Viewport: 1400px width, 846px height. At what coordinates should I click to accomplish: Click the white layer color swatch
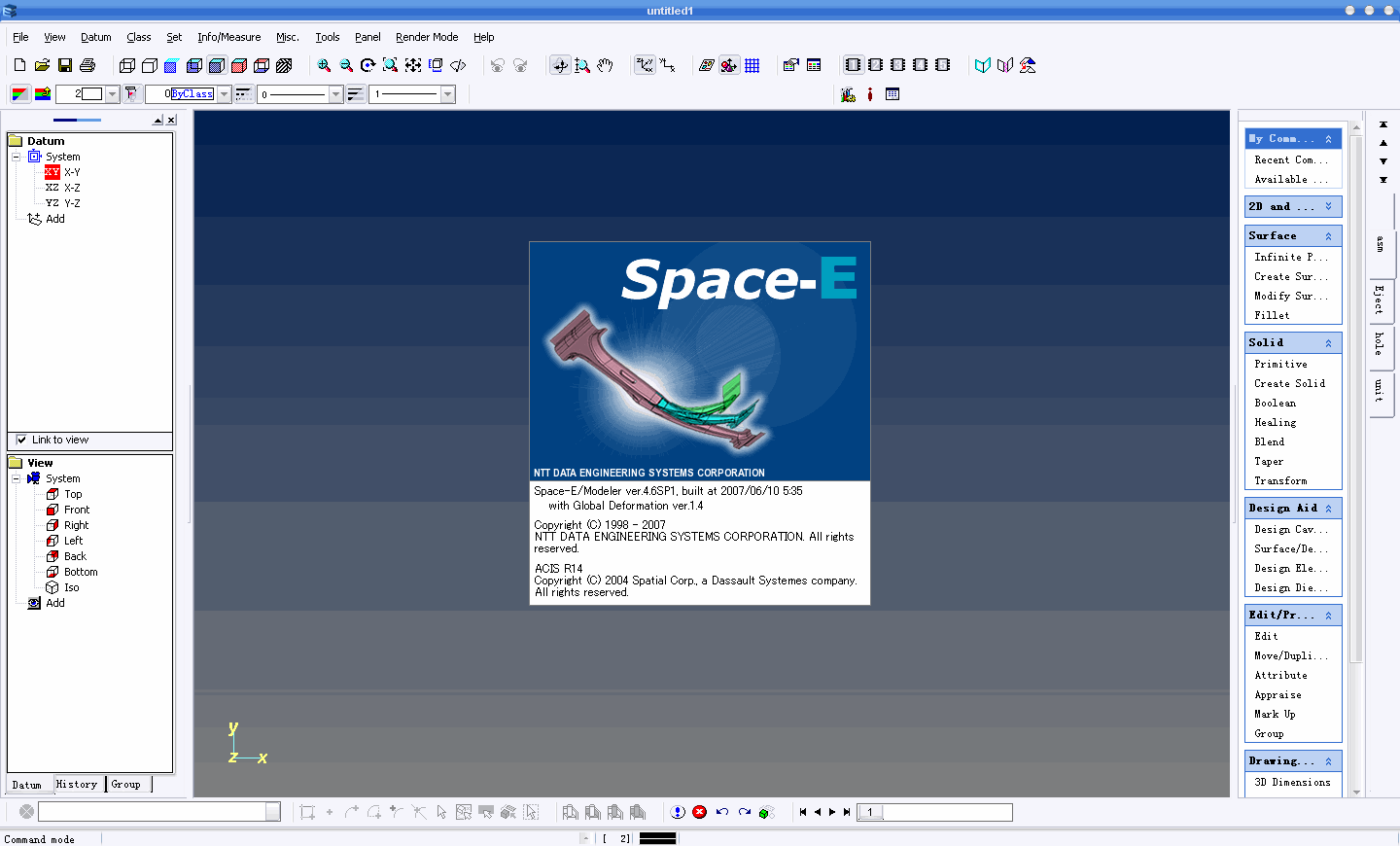[x=92, y=94]
